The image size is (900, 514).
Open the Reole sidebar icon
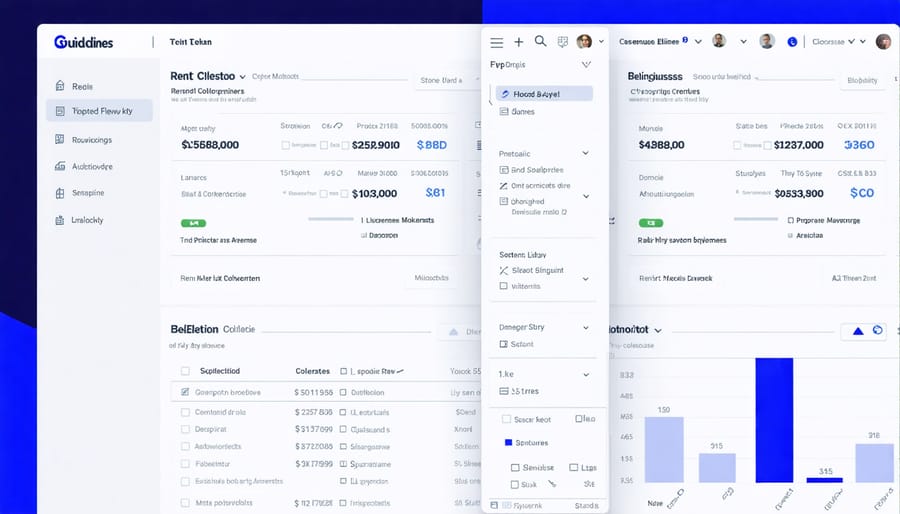click(x=60, y=86)
